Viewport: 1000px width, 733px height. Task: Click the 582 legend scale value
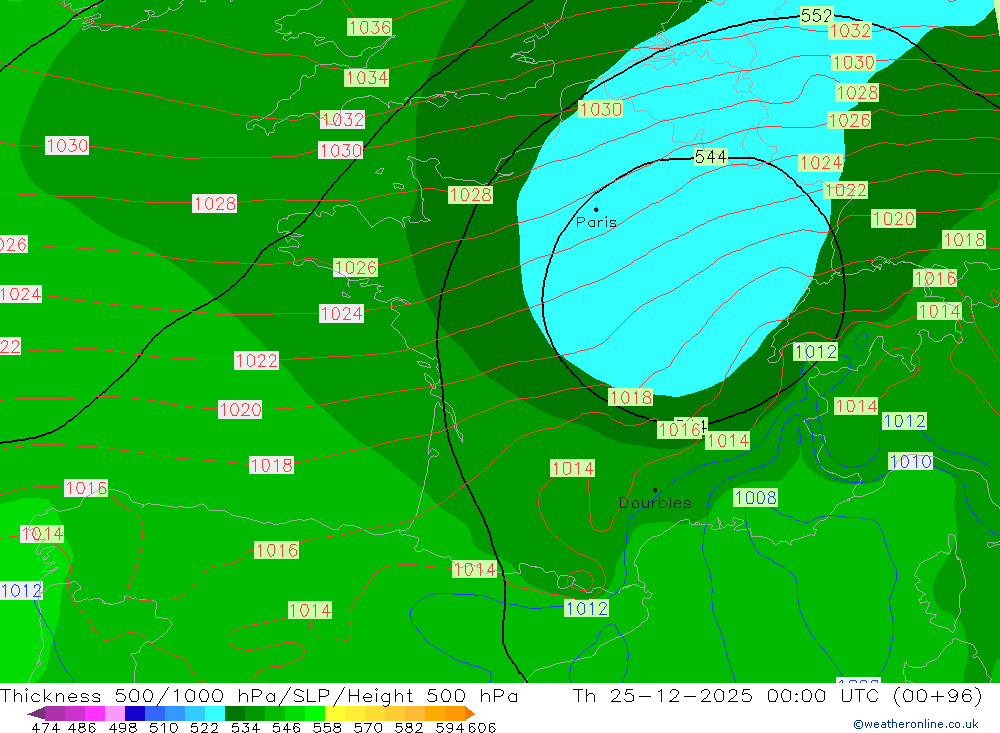(408, 727)
